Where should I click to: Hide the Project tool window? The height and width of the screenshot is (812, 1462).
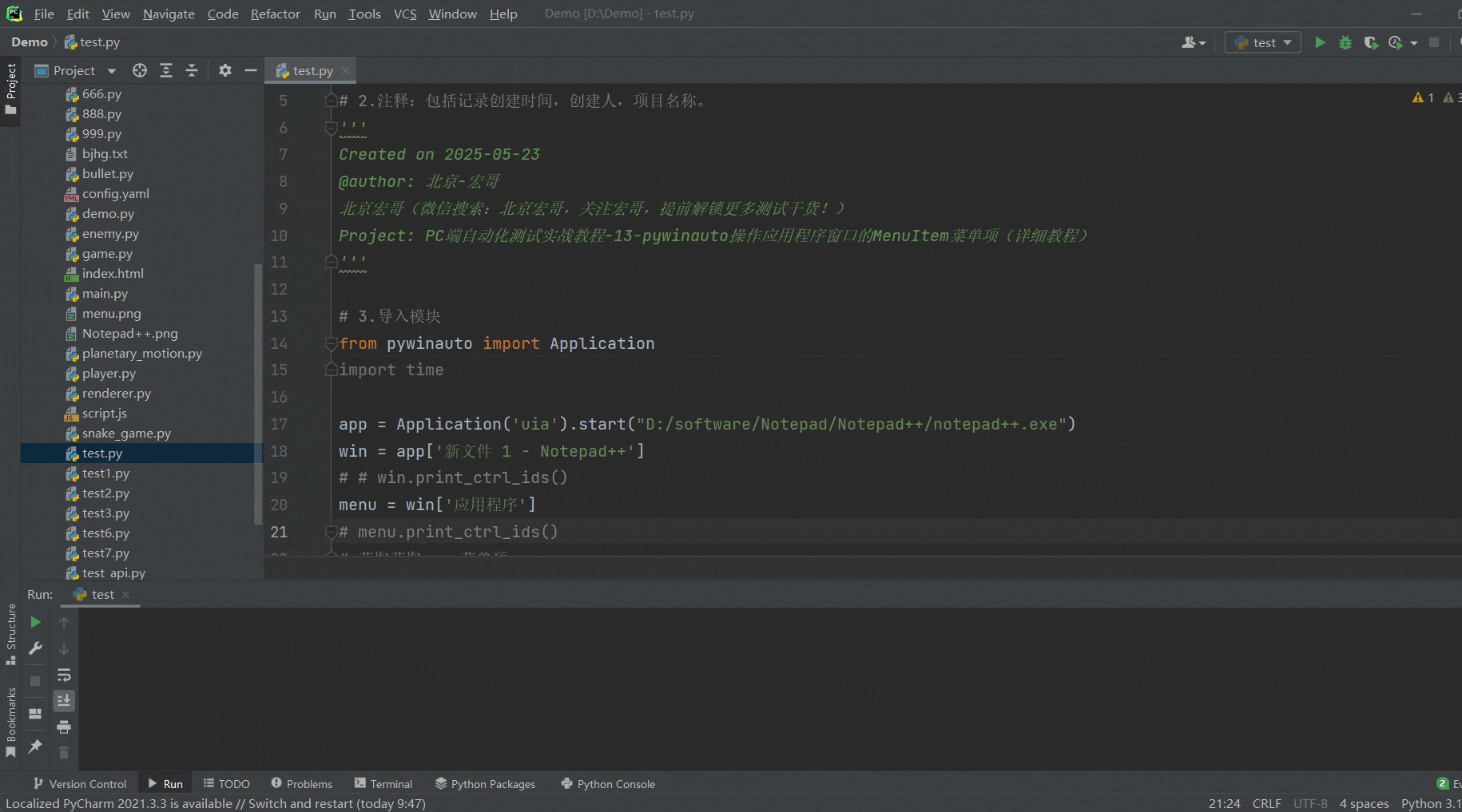pos(251,70)
